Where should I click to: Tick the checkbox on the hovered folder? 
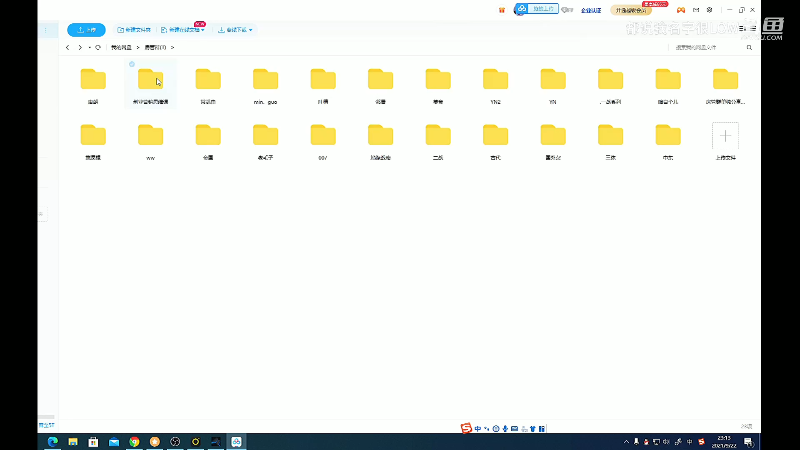(x=132, y=64)
